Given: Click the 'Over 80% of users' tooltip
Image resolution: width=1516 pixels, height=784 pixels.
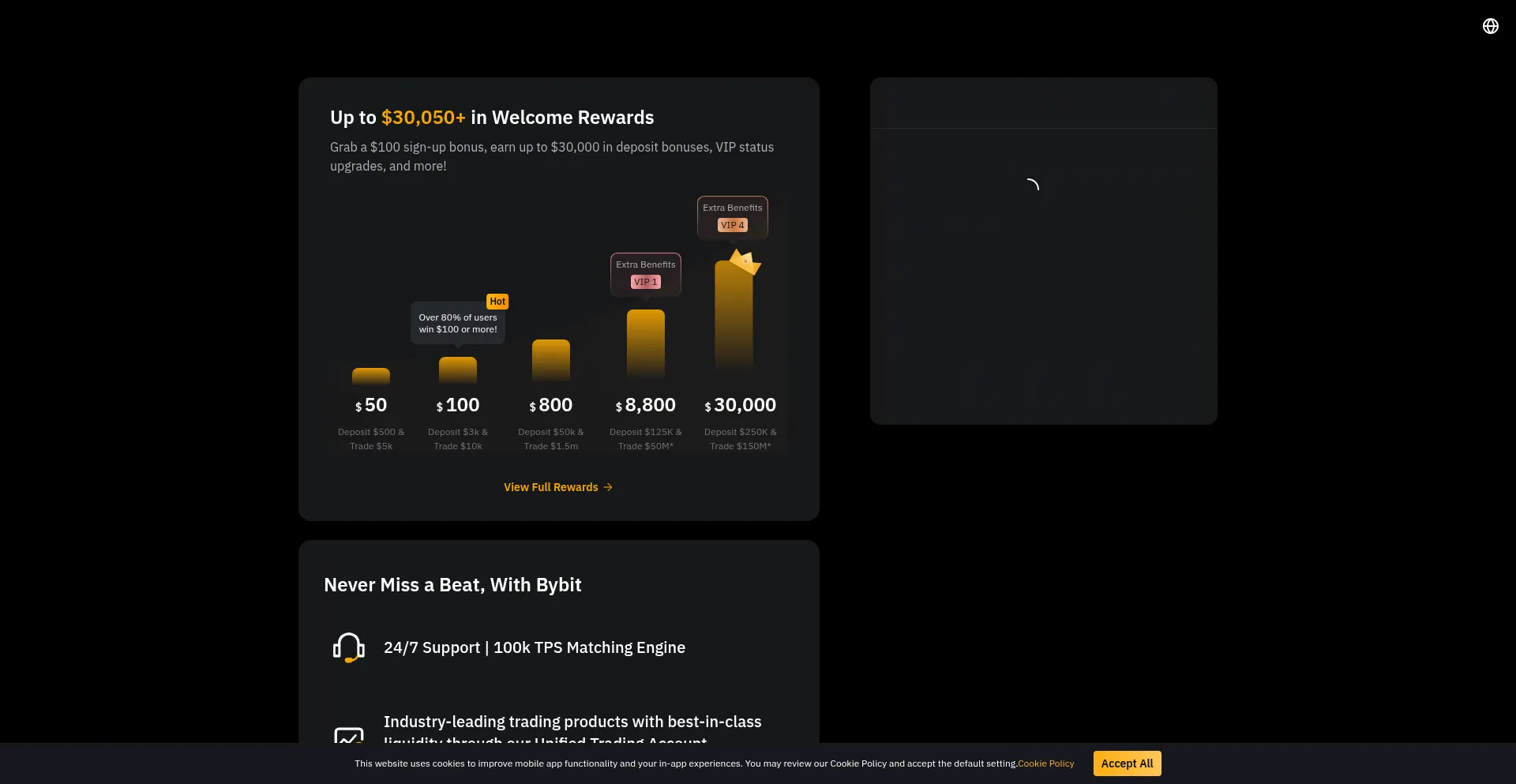Looking at the screenshot, I should [x=457, y=324].
